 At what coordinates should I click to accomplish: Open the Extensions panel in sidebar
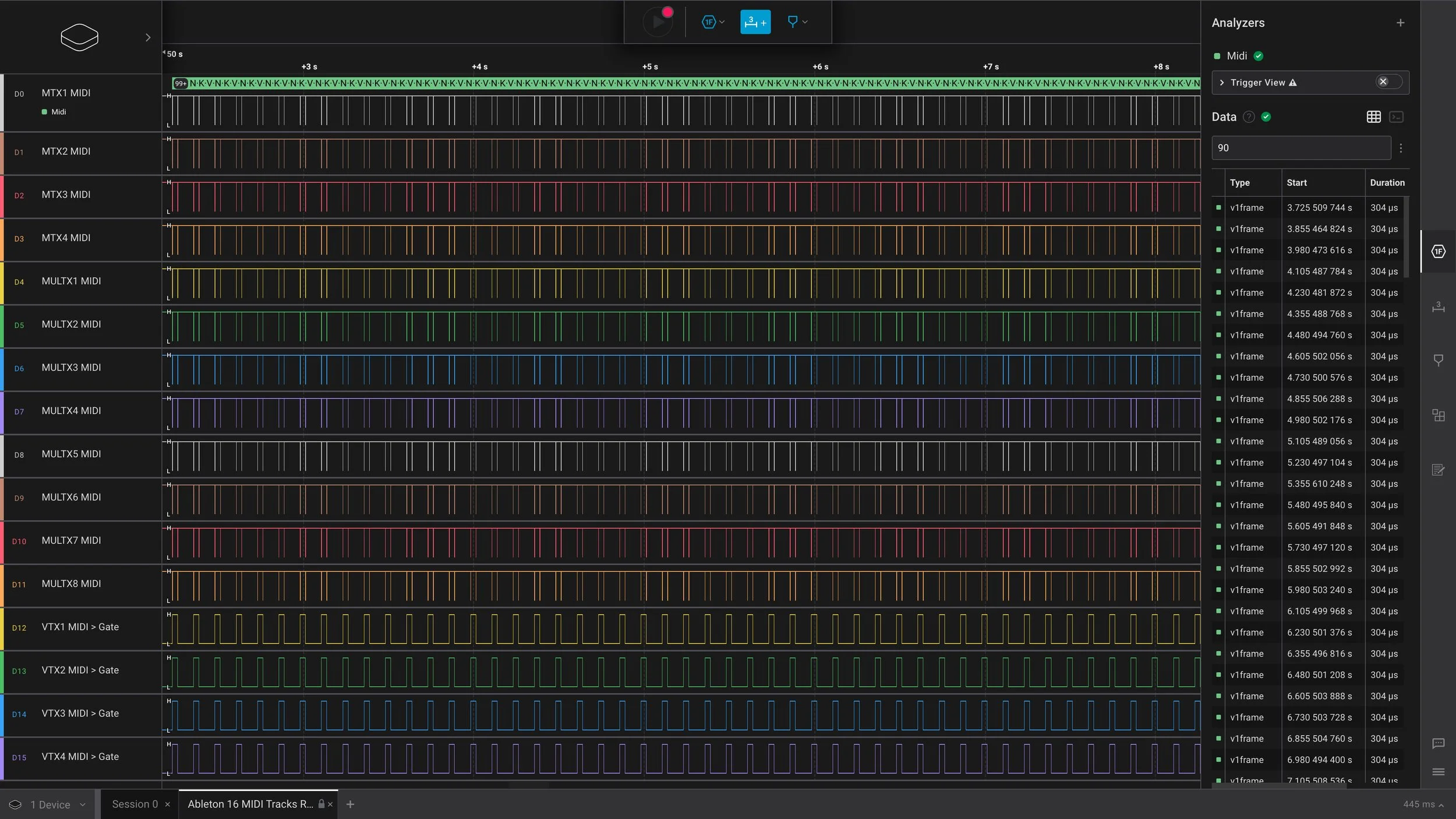point(1438,415)
